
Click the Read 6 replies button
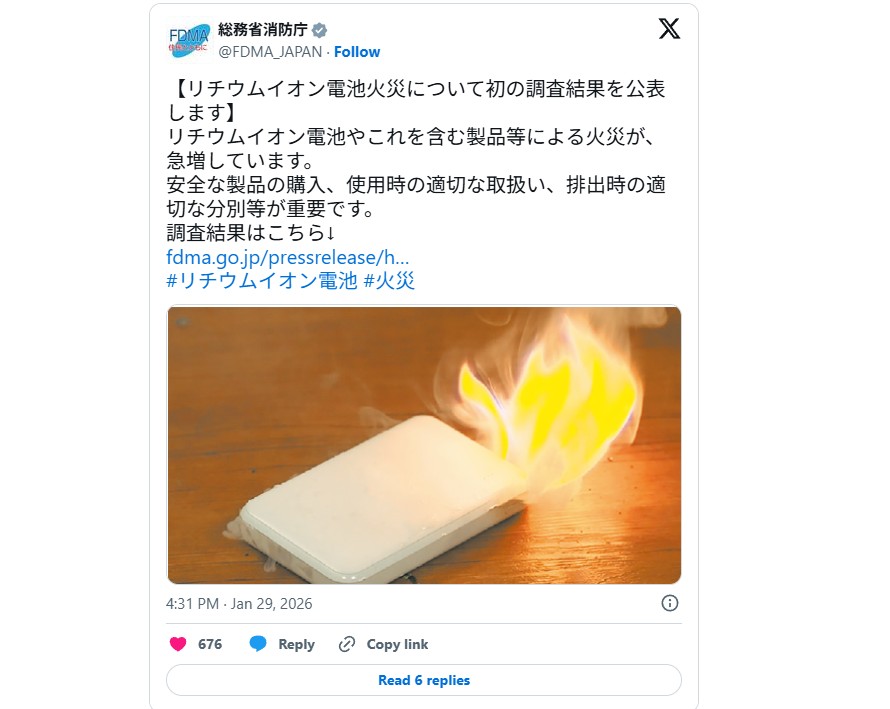(424, 680)
